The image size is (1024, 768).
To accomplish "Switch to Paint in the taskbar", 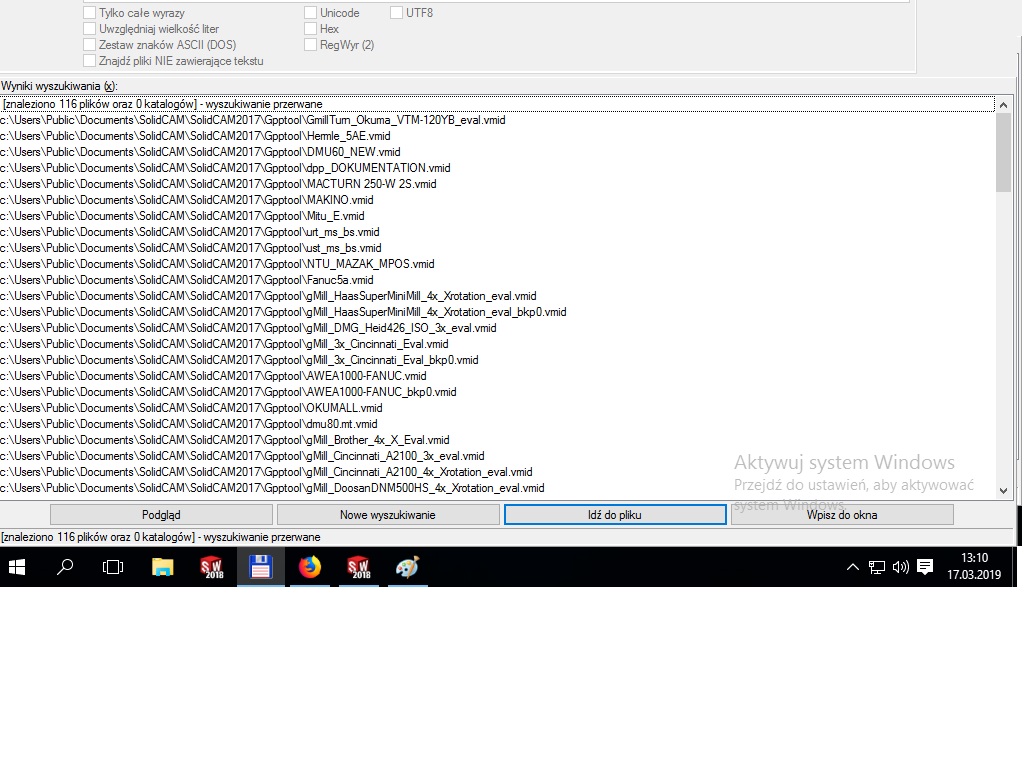I will (x=408, y=567).
